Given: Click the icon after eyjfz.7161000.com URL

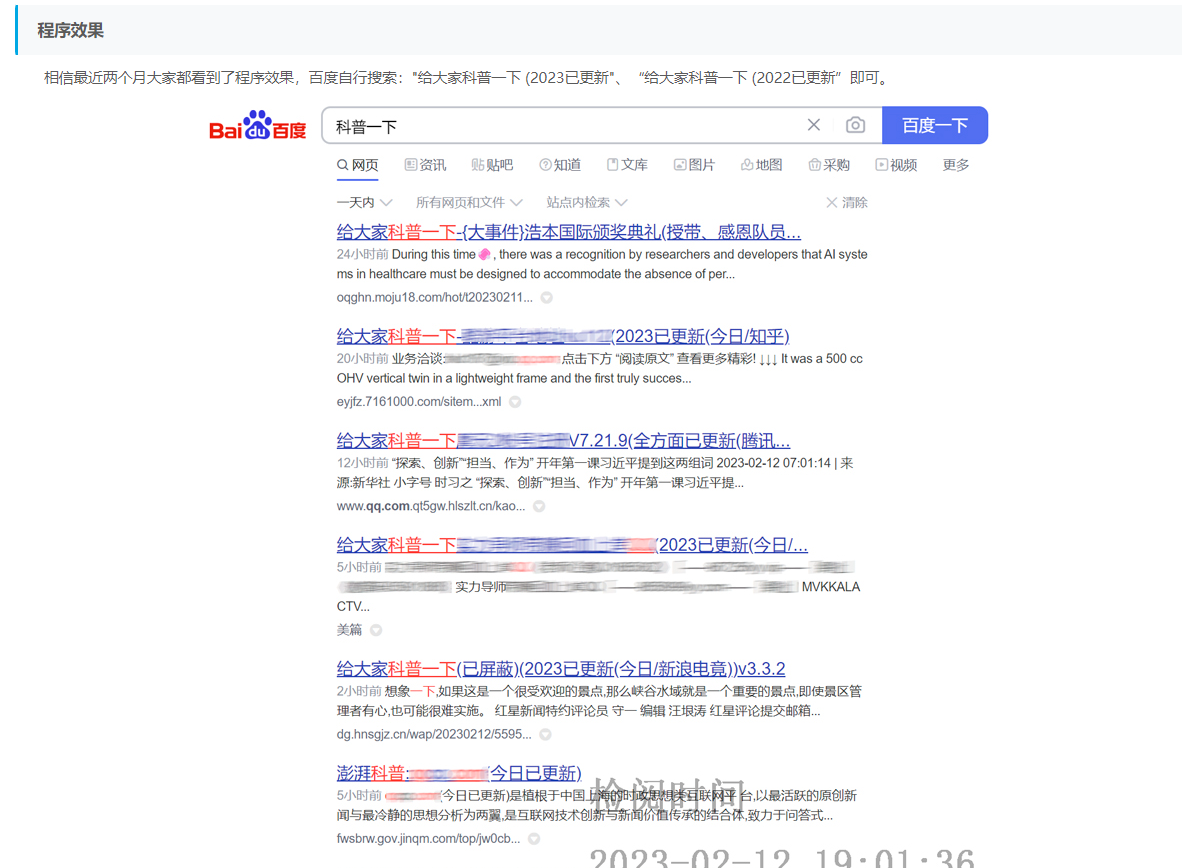Looking at the screenshot, I should coord(515,402).
